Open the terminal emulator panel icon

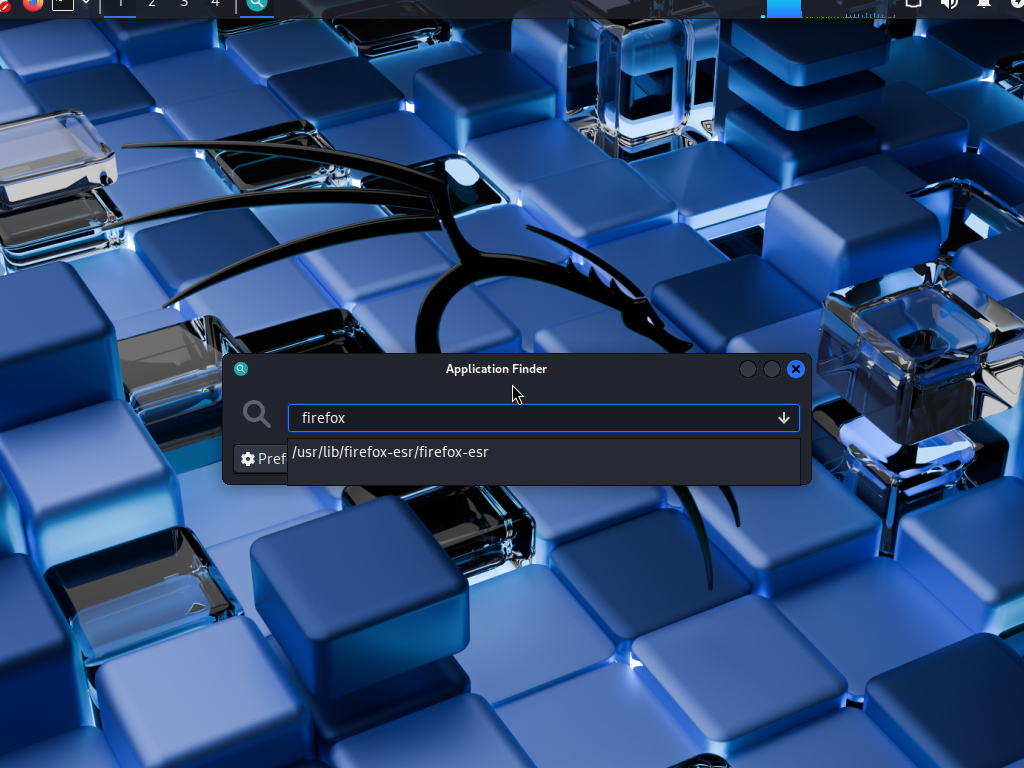tap(63, 4)
